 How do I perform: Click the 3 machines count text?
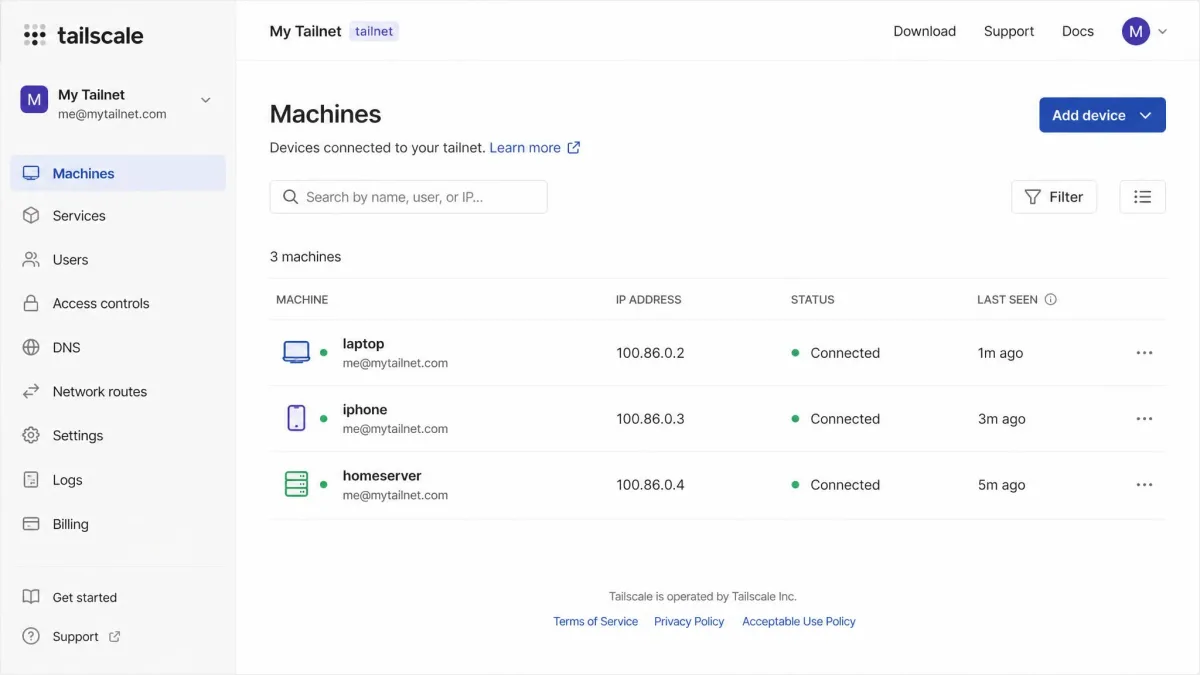305,257
